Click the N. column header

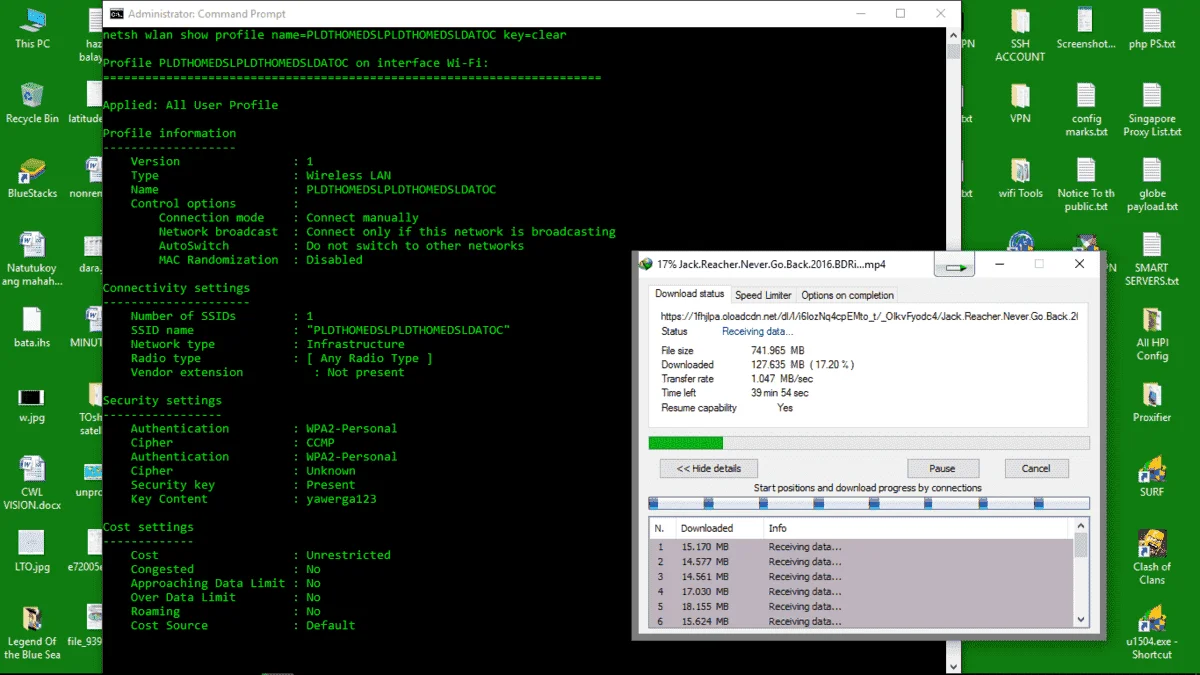coord(662,528)
